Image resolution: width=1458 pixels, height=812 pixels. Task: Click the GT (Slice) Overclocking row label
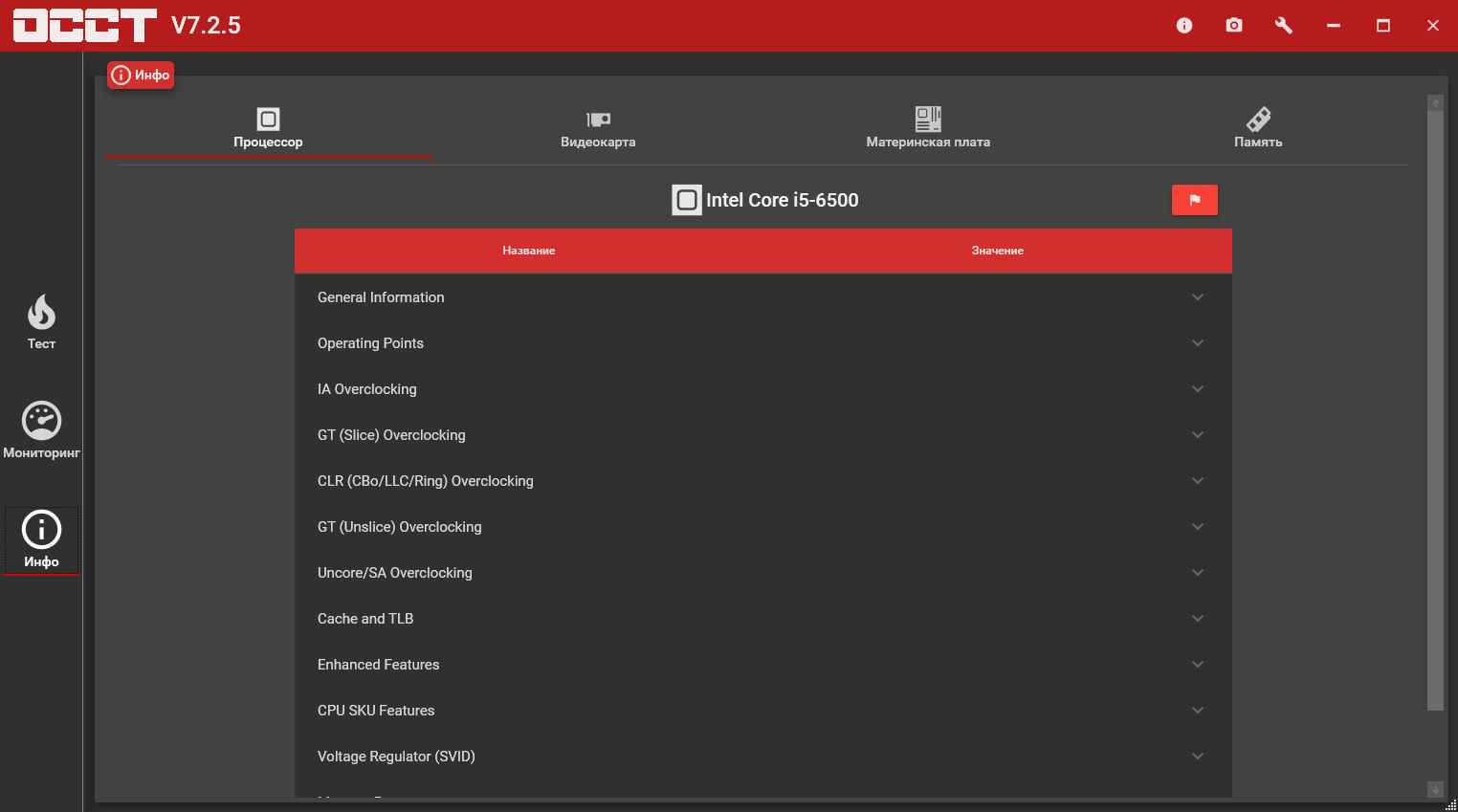coord(391,435)
